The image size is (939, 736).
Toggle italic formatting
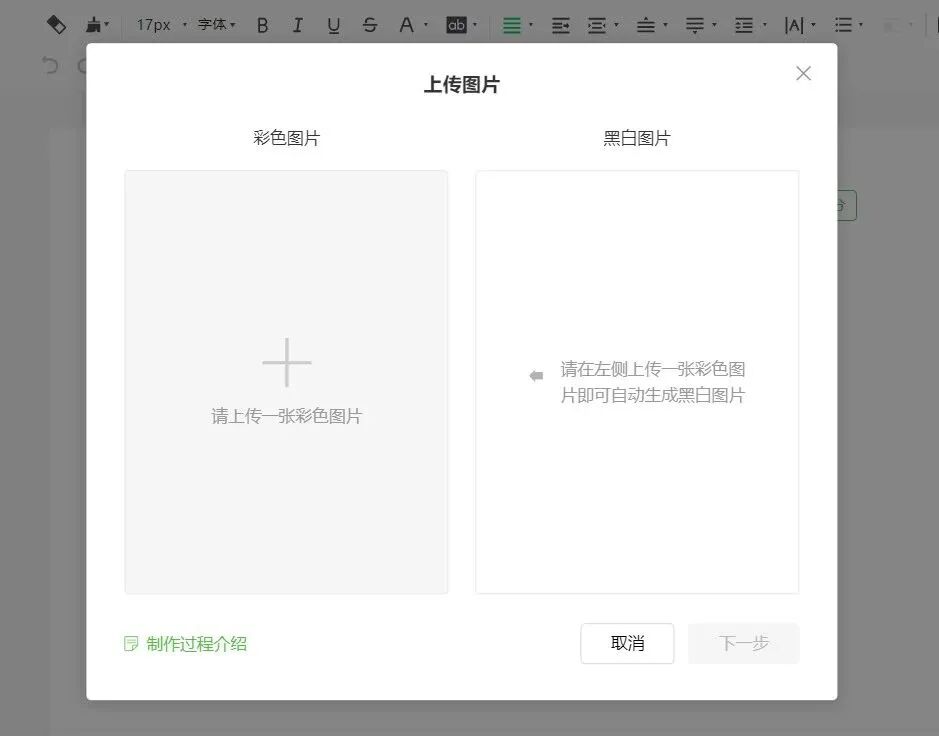297,25
